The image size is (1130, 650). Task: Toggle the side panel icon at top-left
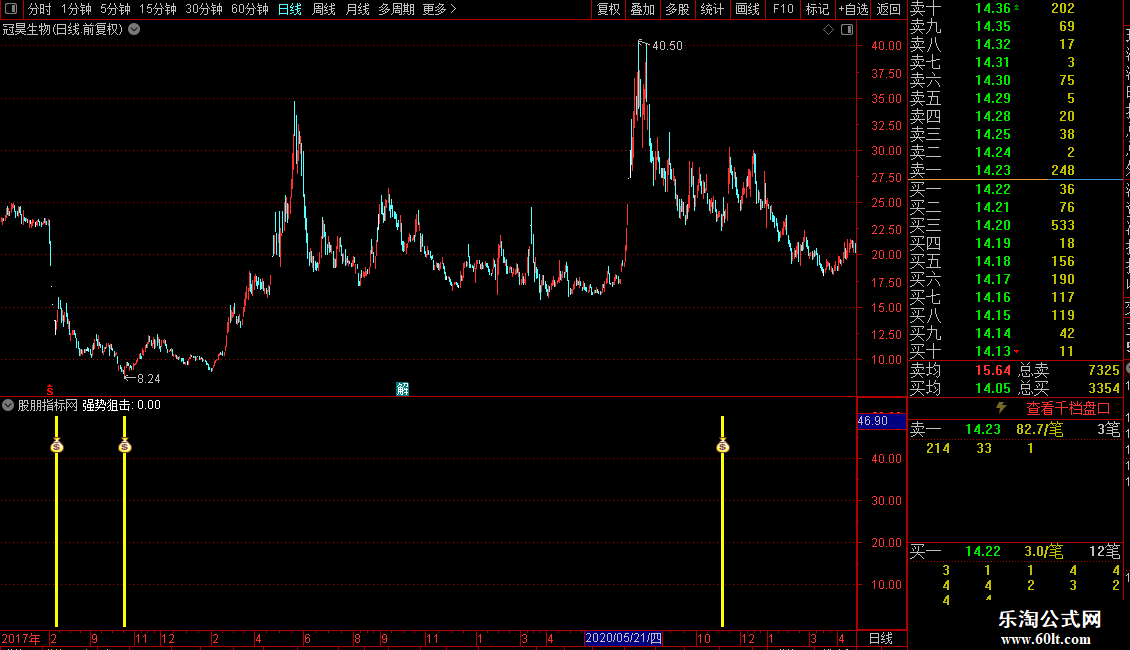(x=11, y=9)
